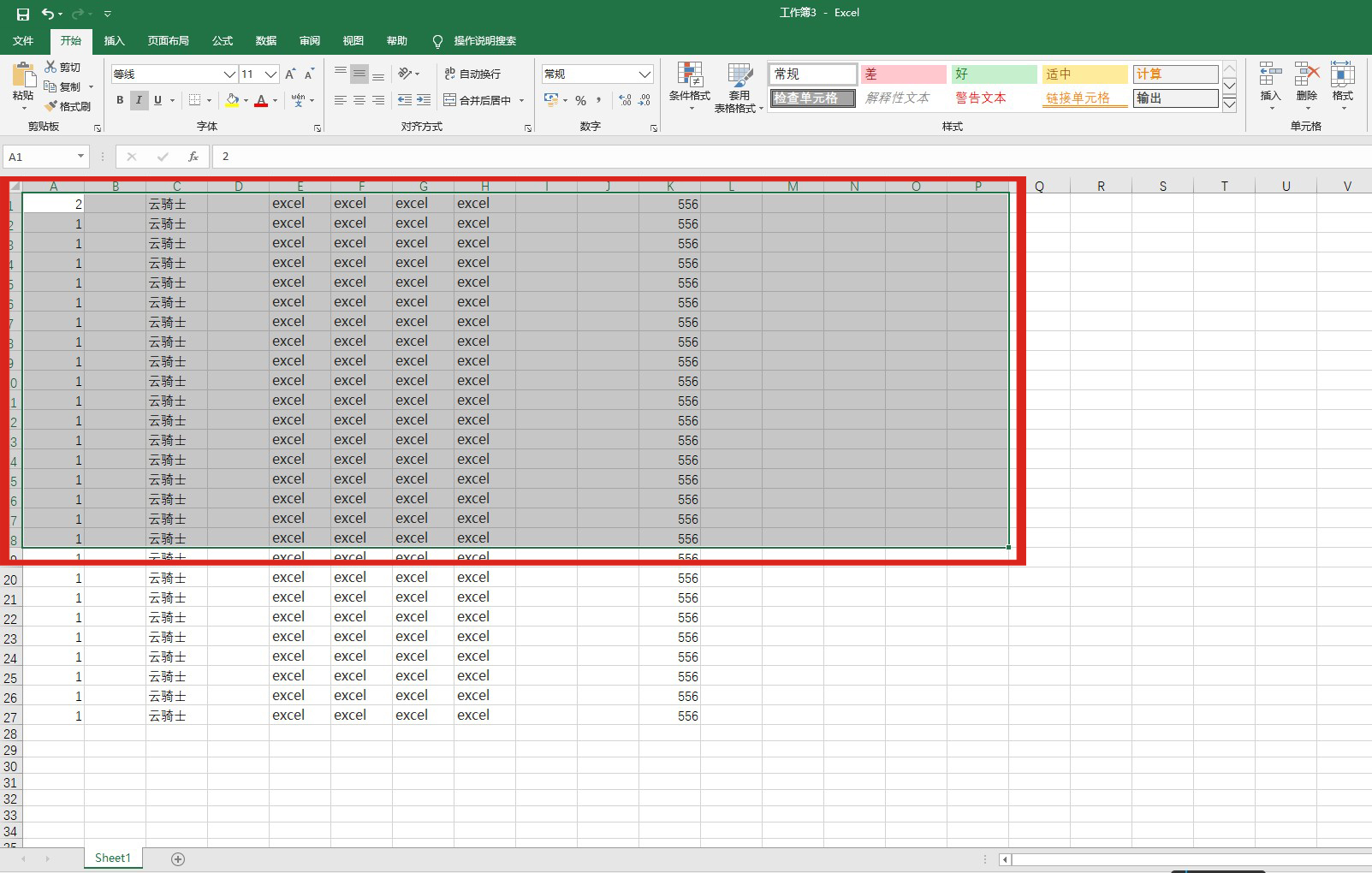Open the Sheet1 worksheet tab
The image size is (1372, 873).
pos(113,858)
